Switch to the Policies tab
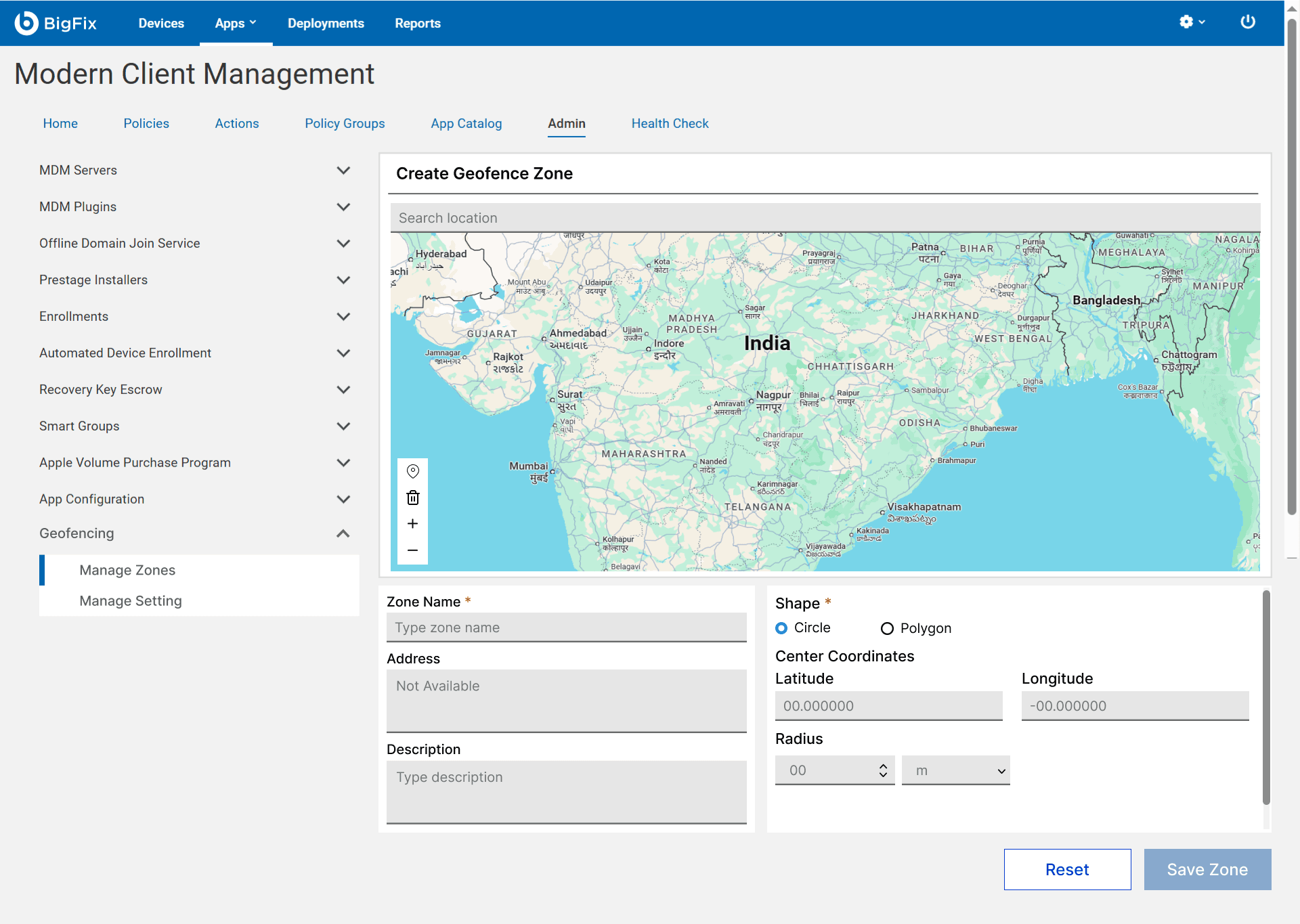Screen dimensions: 1300x924 point(146,123)
